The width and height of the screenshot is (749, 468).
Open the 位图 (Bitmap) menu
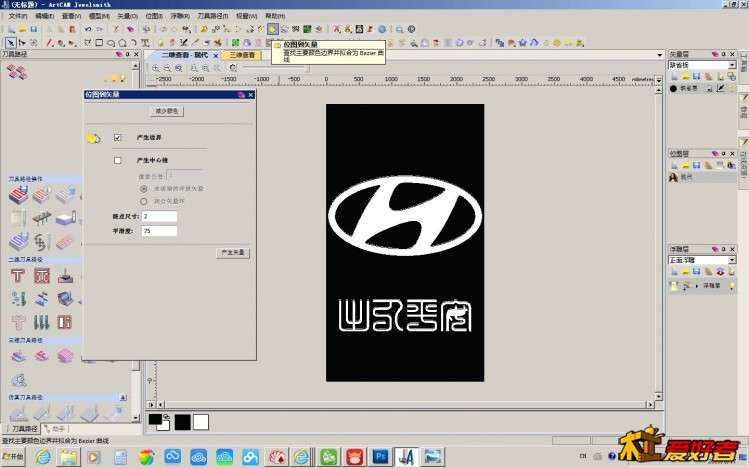pos(154,16)
